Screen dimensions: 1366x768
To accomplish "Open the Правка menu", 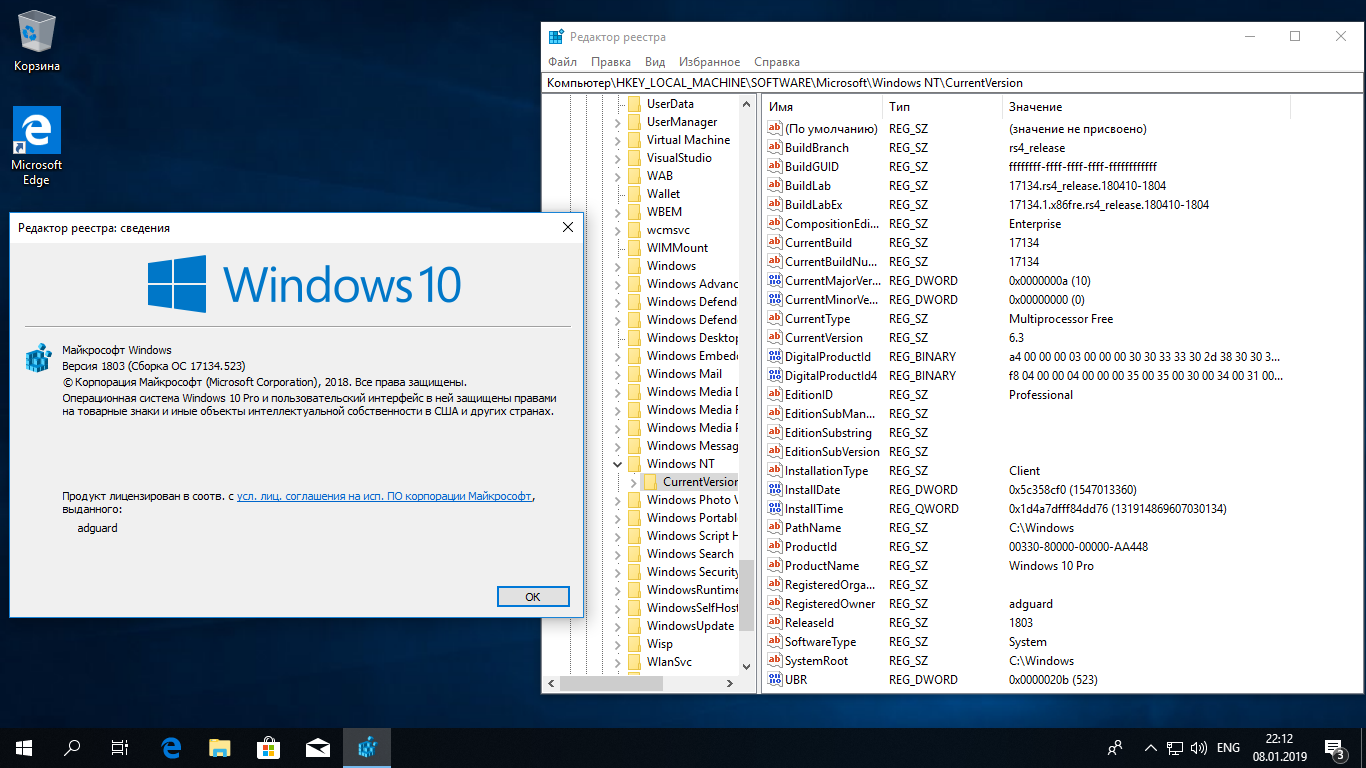I will point(611,62).
